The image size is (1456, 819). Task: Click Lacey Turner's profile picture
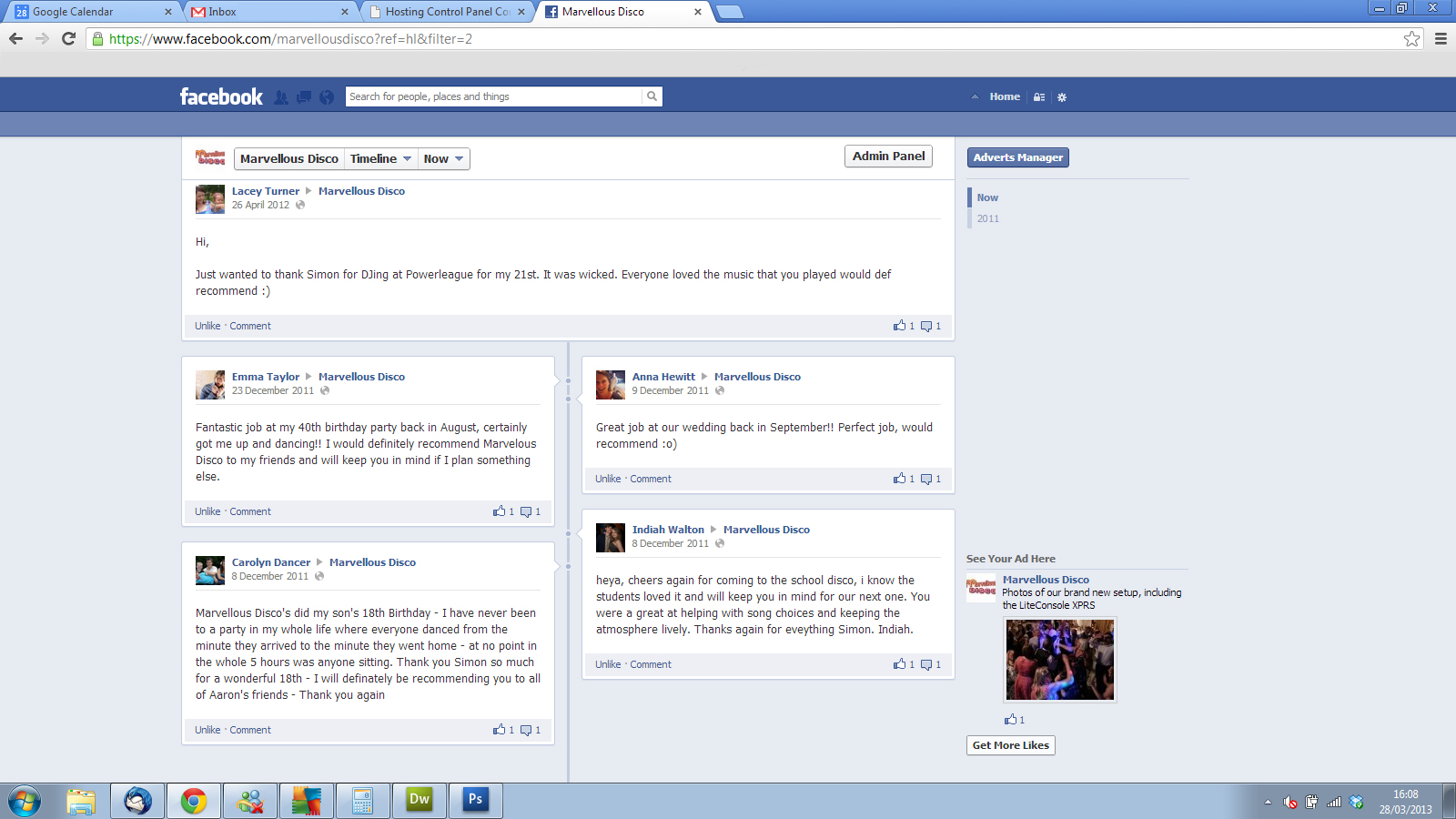pyautogui.click(x=210, y=199)
